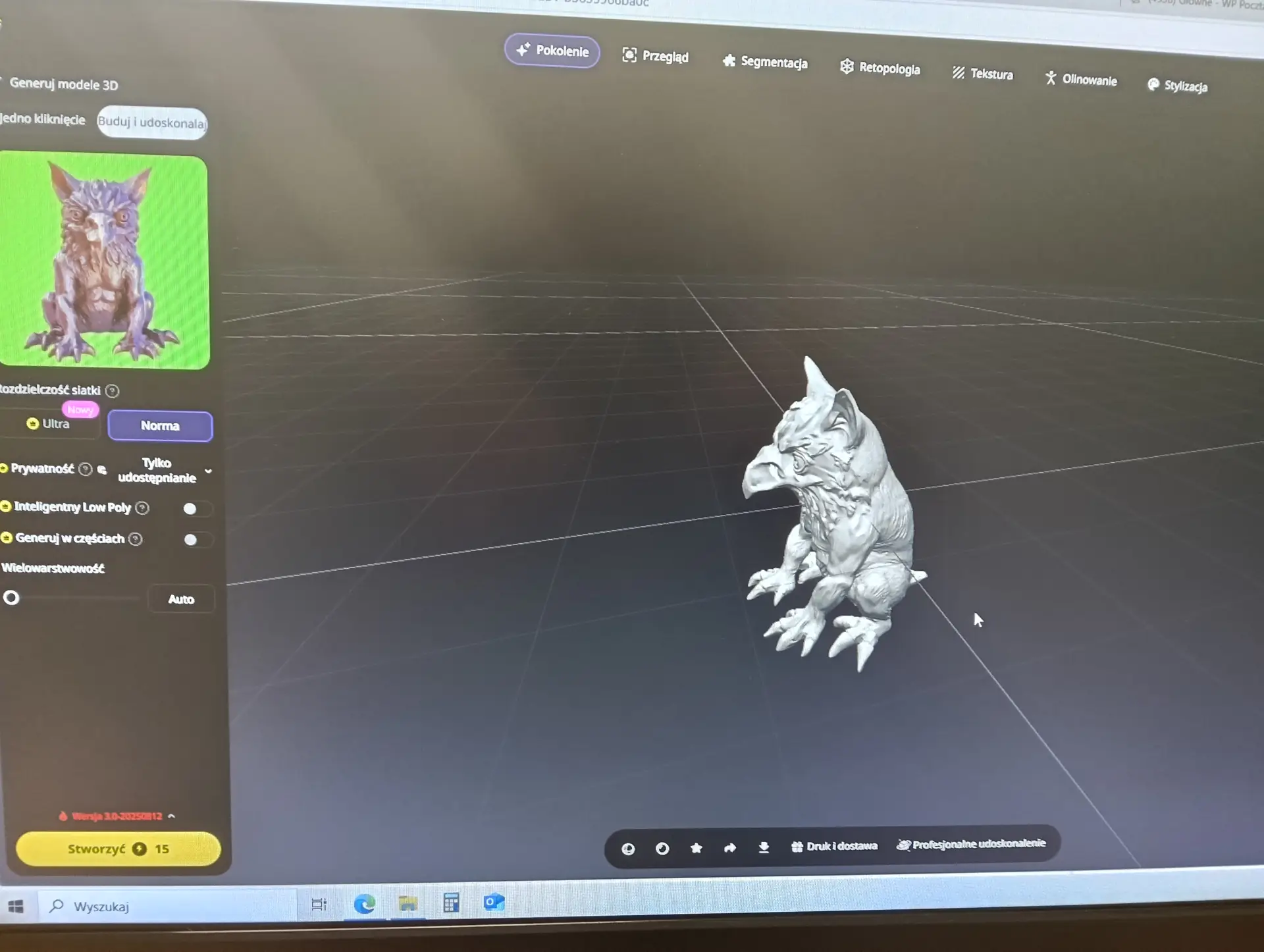
Task: Open the Calculator from the taskbar
Action: [x=451, y=903]
